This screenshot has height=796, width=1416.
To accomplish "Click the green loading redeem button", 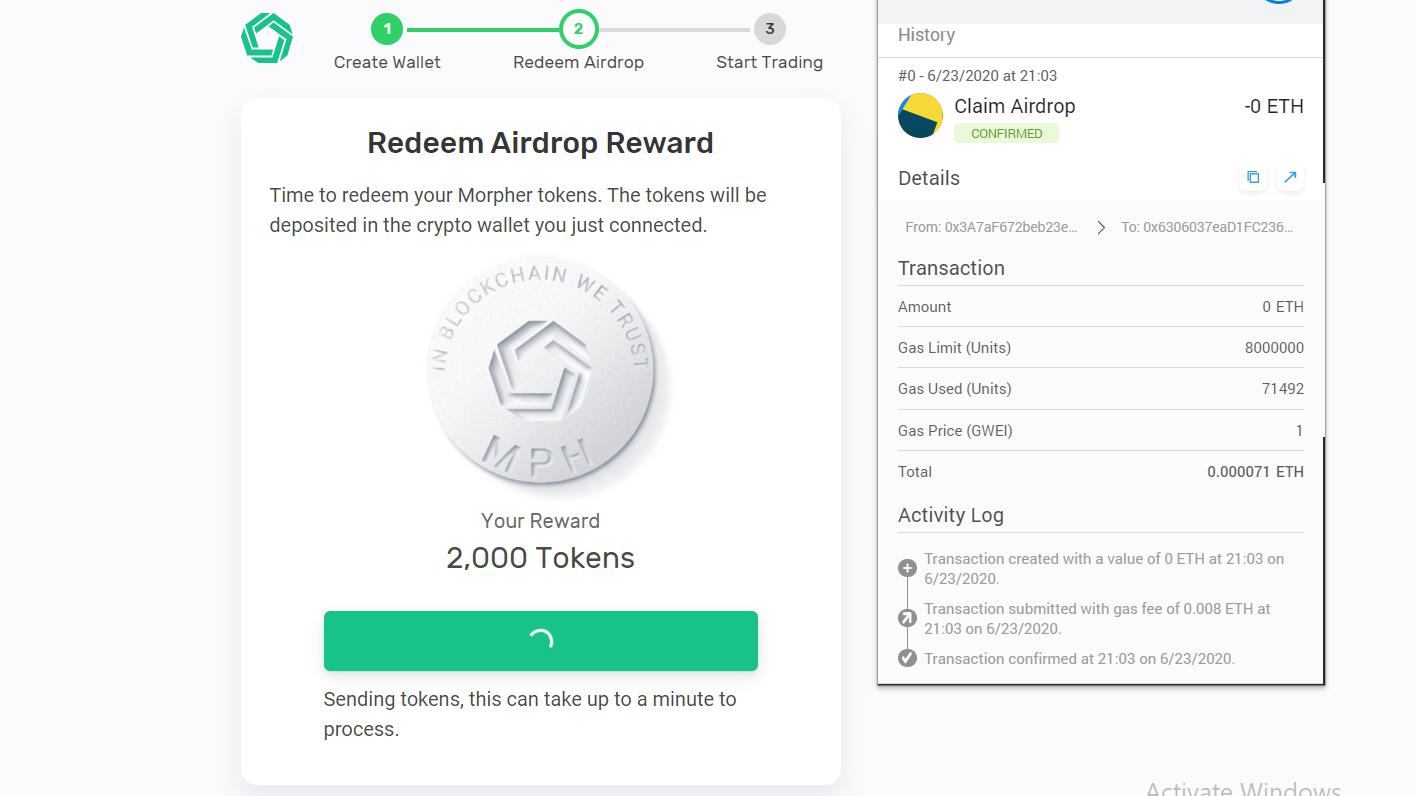I will [541, 641].
